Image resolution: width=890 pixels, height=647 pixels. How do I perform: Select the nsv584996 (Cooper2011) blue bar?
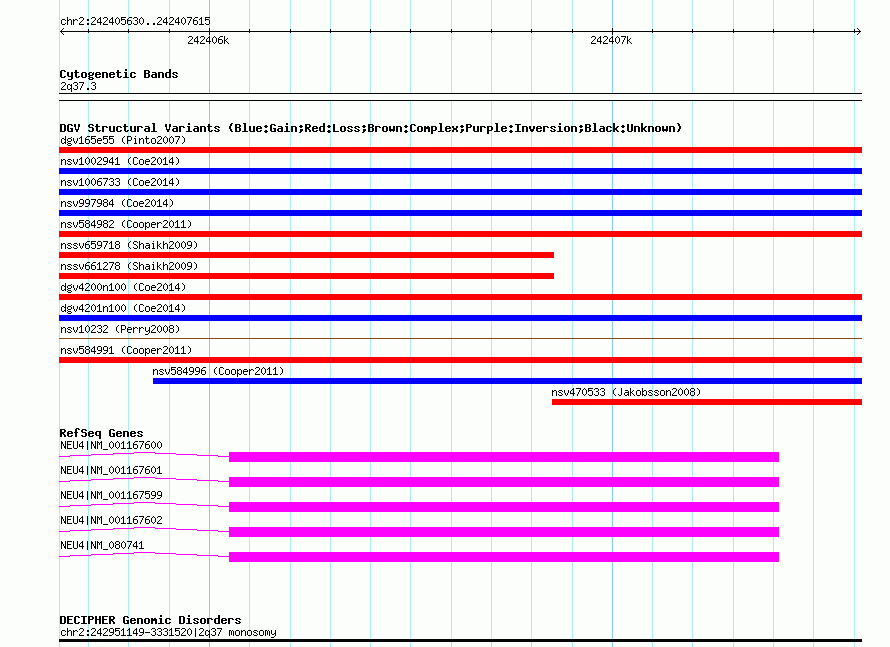tap(507, 381)
